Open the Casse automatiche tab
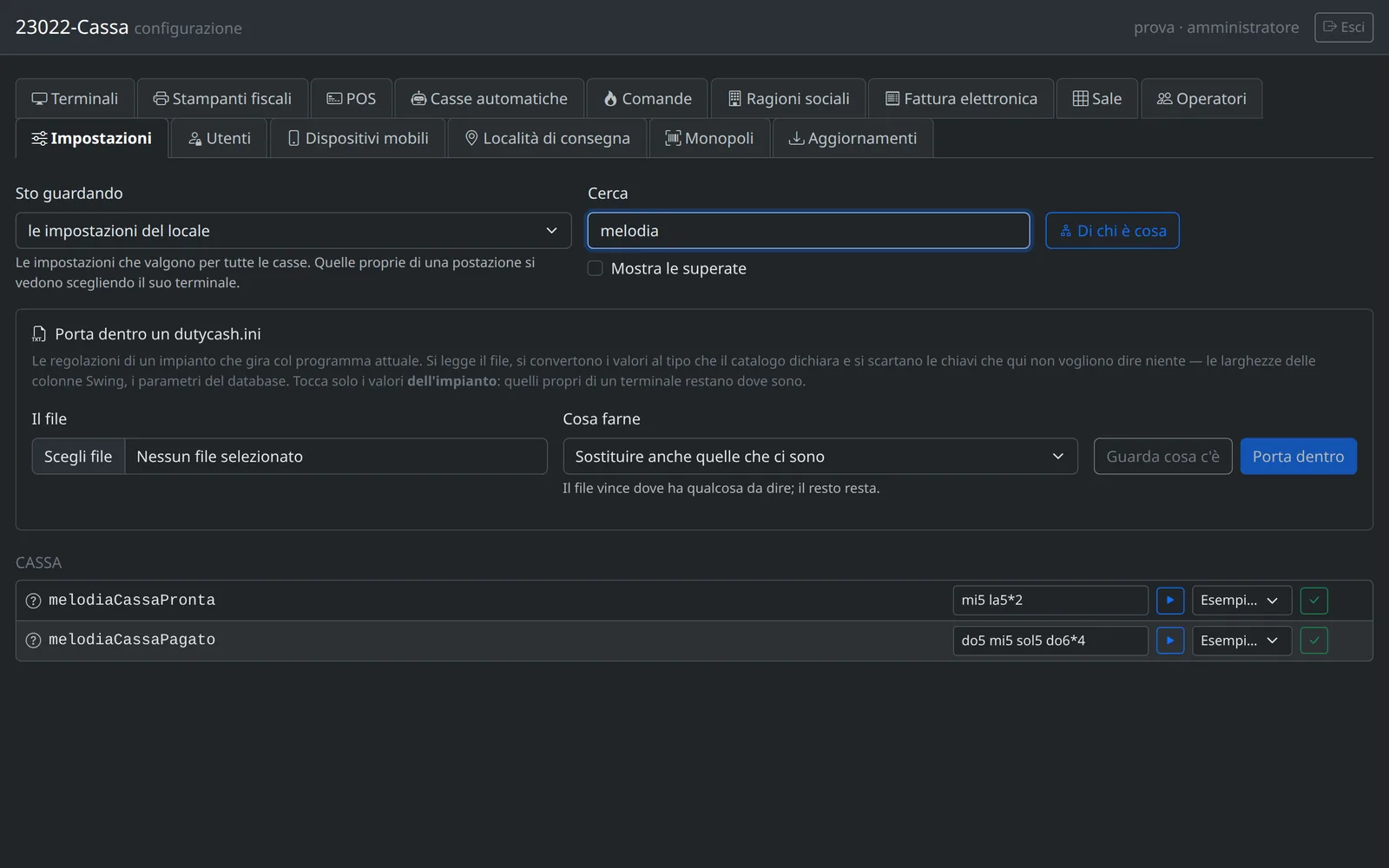This screenshot has width=1389, height=868. 490,99
